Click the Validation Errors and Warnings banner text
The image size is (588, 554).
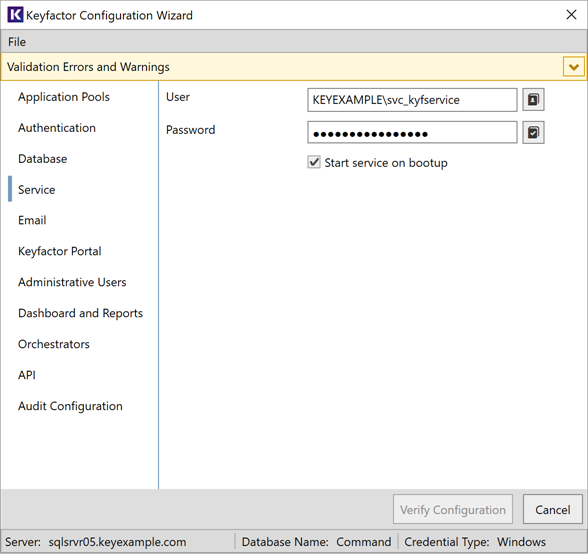(x=88, y=67)
